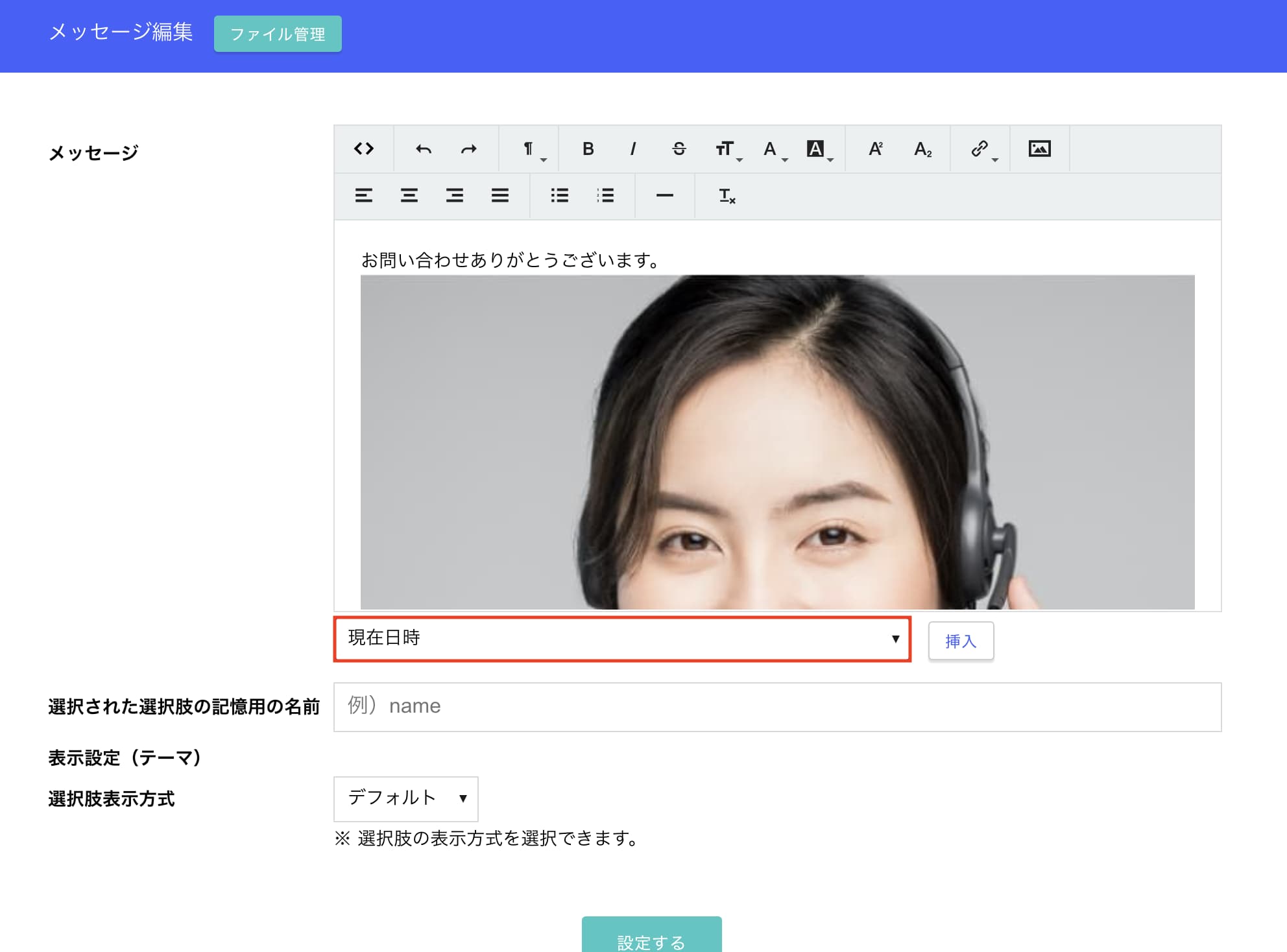
Task: Click the メッセージ編集 page title
Action: (x=121, y=32)
